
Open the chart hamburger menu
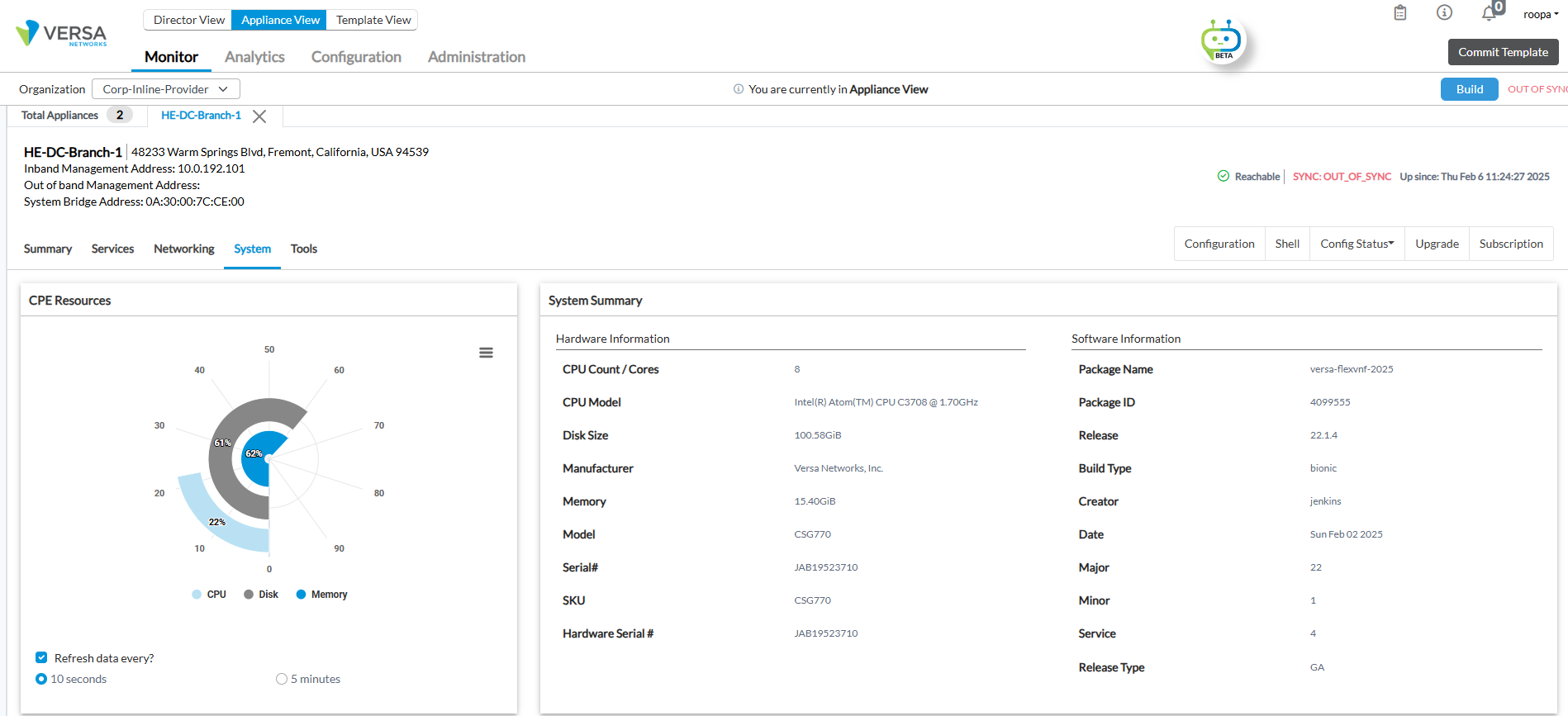coord(486,353)
